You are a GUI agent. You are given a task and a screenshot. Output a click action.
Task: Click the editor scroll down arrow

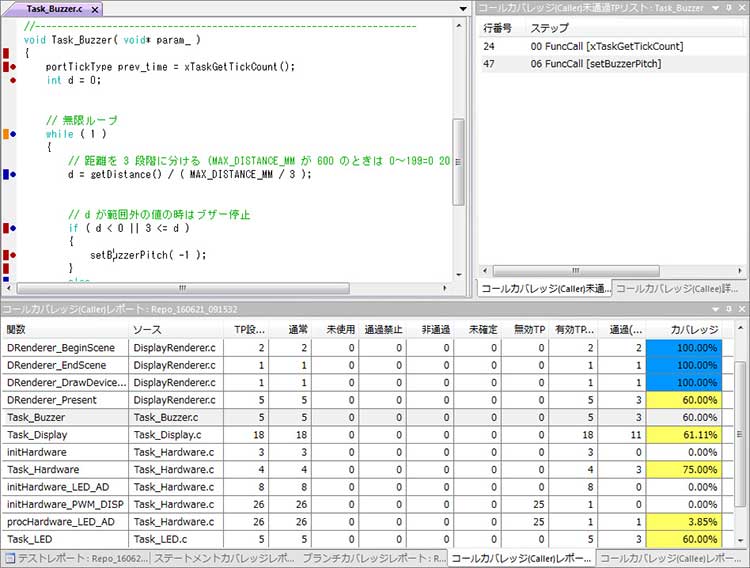(459, 275)
